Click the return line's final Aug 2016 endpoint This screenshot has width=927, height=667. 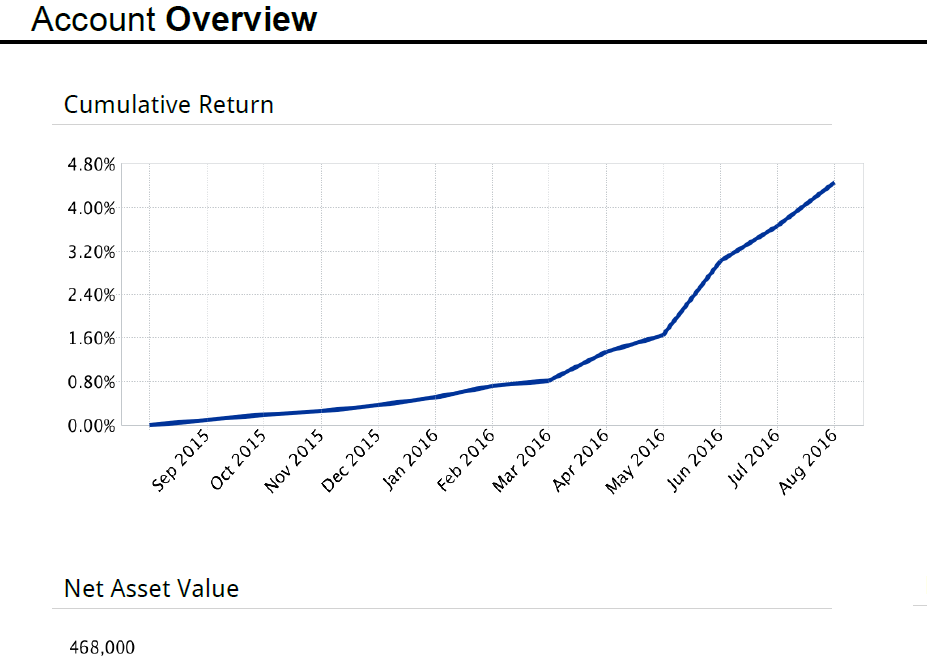click(x=833, y=184)
